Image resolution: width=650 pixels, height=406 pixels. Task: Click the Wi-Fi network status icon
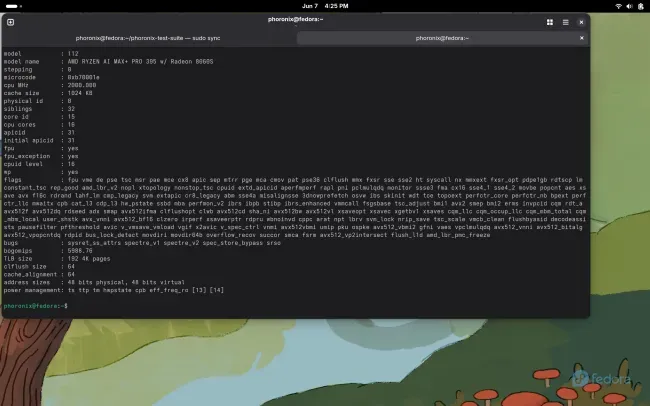(x=618, y=6)
